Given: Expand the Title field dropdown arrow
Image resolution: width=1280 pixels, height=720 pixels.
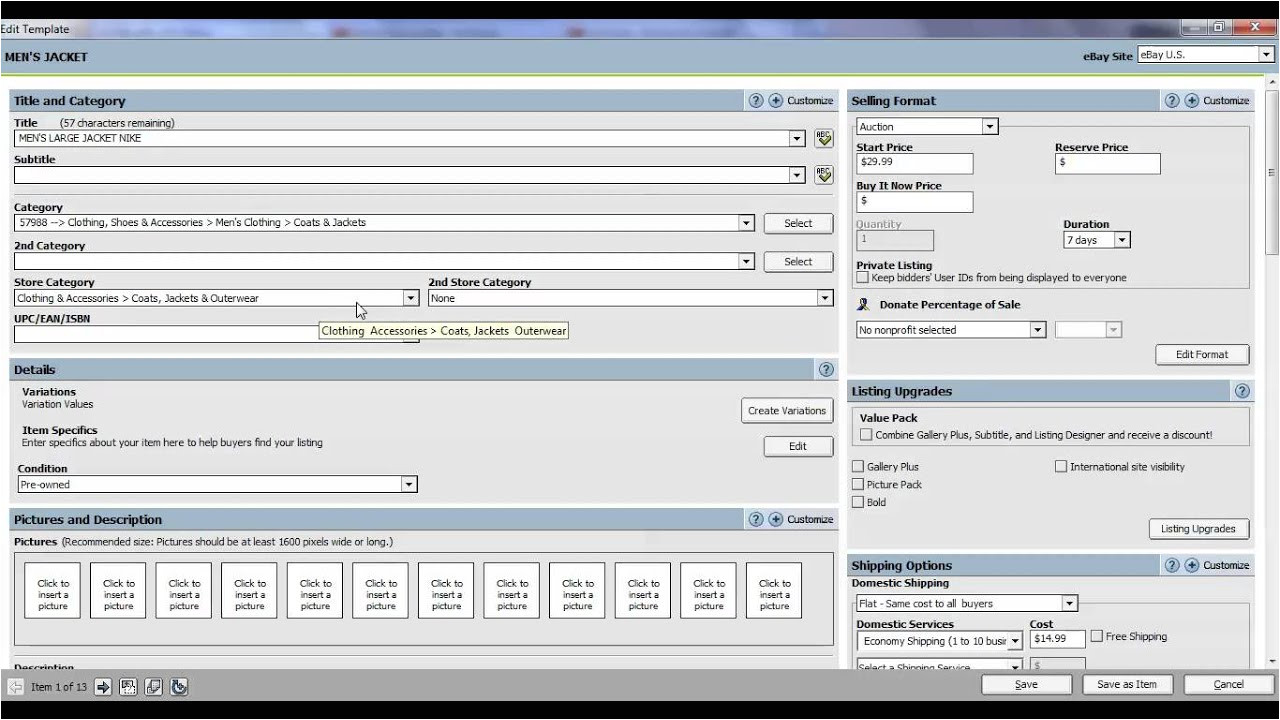Looking at the screenshot, I should (797, 138).
